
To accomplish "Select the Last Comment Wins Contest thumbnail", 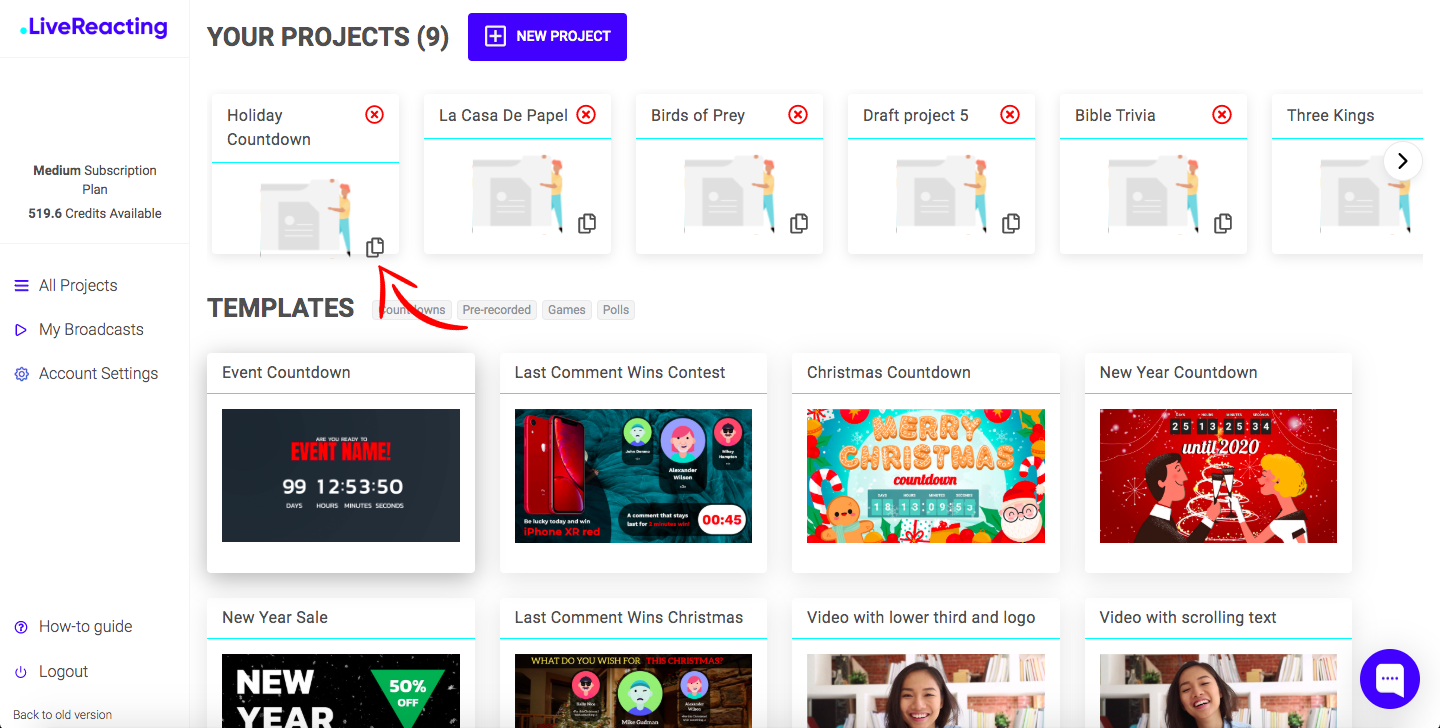I will tap(633, 476).
